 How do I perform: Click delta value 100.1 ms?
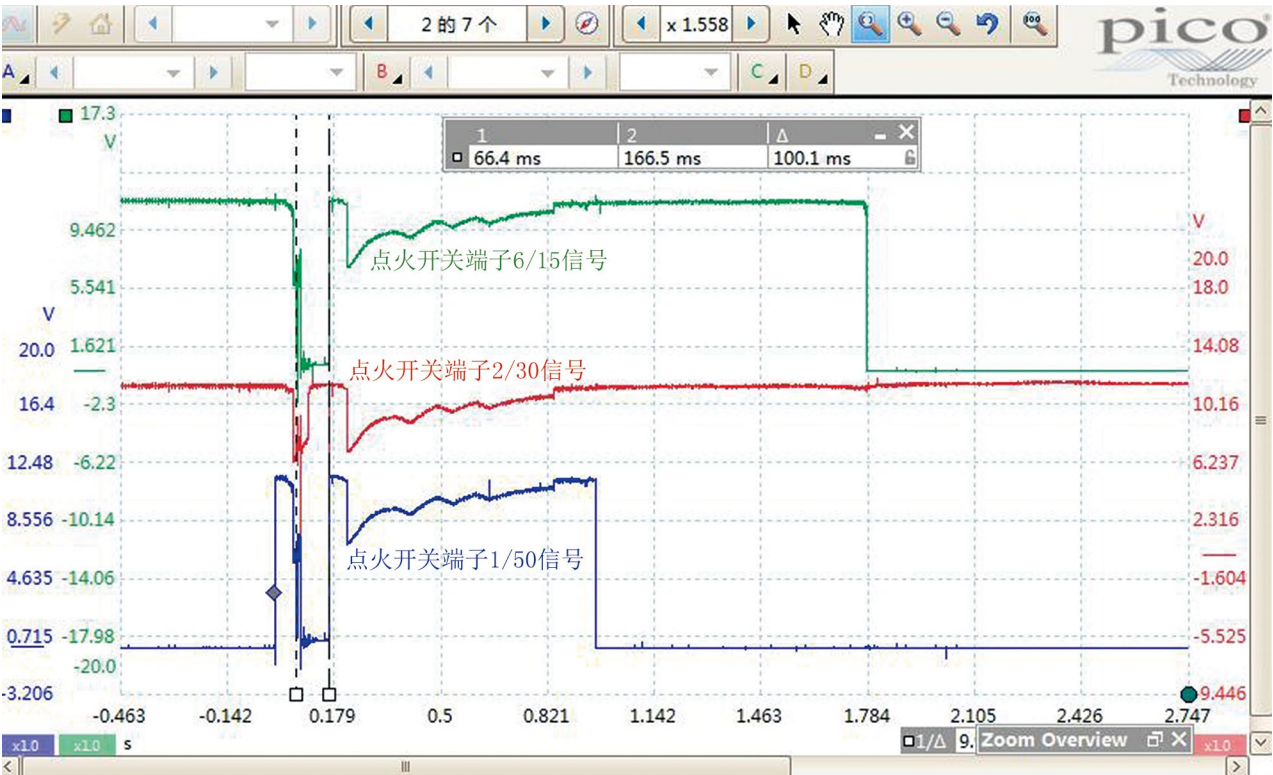811,158
